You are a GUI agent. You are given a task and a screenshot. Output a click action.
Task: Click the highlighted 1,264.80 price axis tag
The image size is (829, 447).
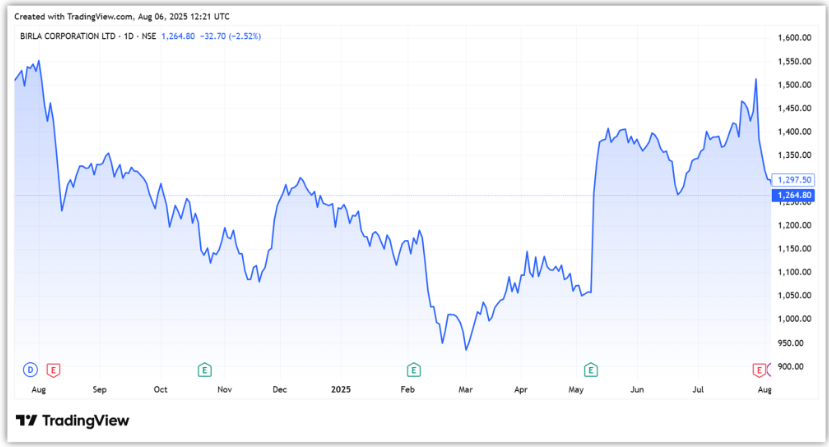[x=792, y=196]
